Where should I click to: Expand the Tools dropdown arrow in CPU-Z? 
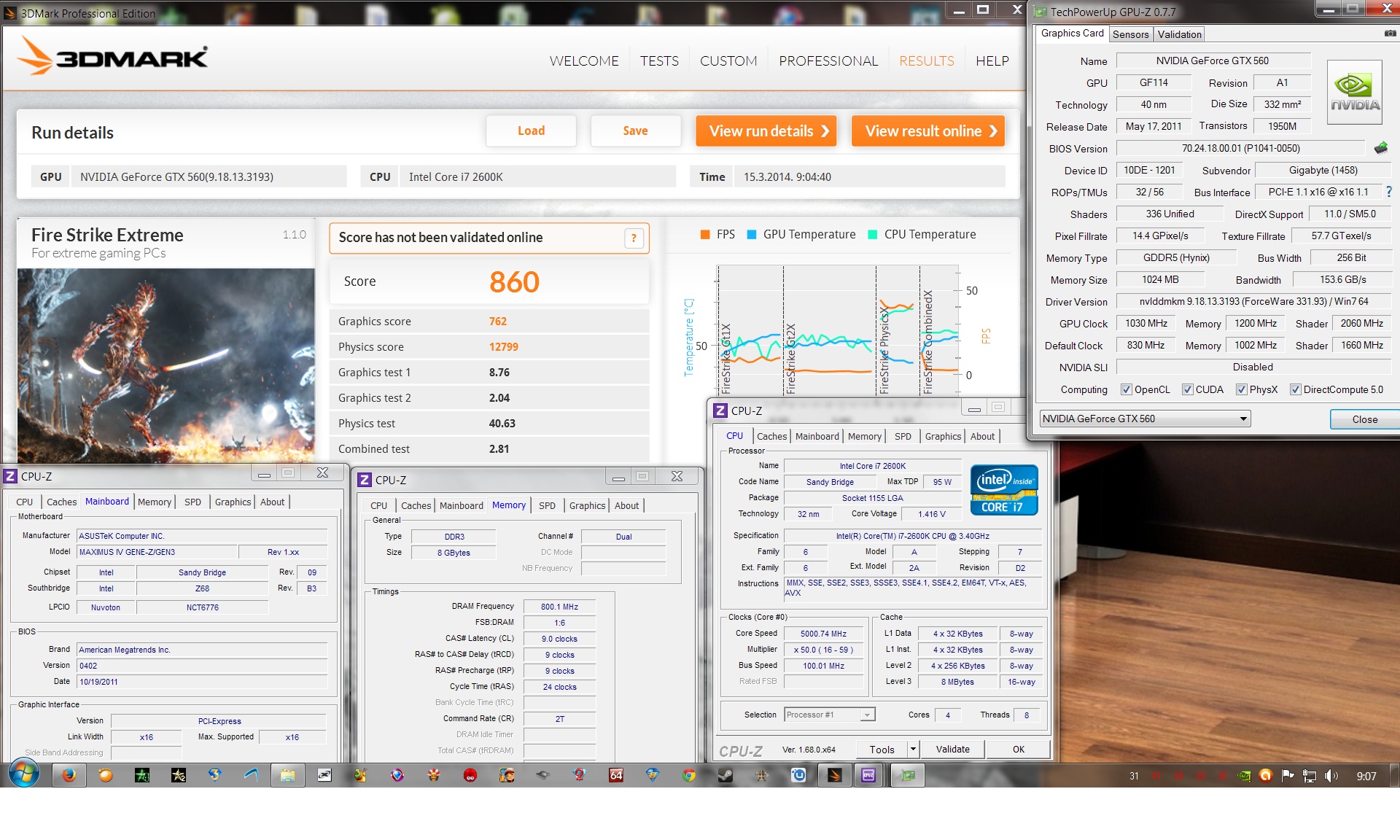(912, 749)
